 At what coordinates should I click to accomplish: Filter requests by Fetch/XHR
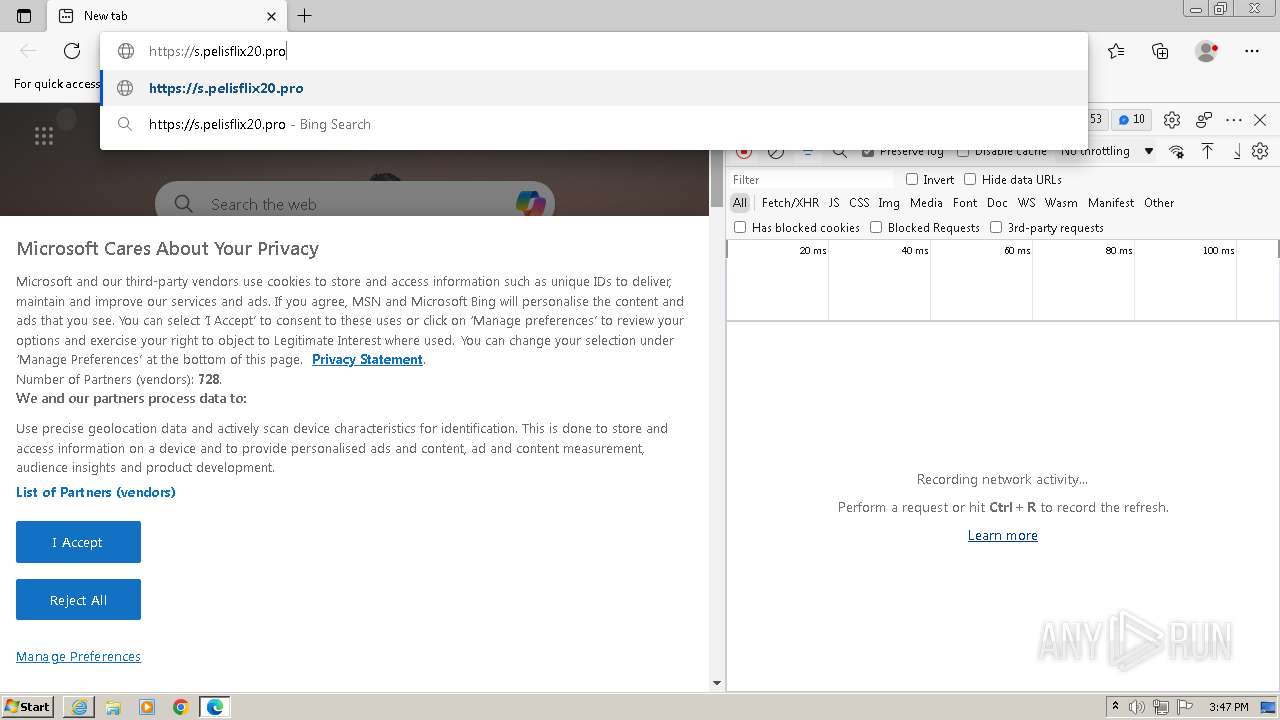790,203
